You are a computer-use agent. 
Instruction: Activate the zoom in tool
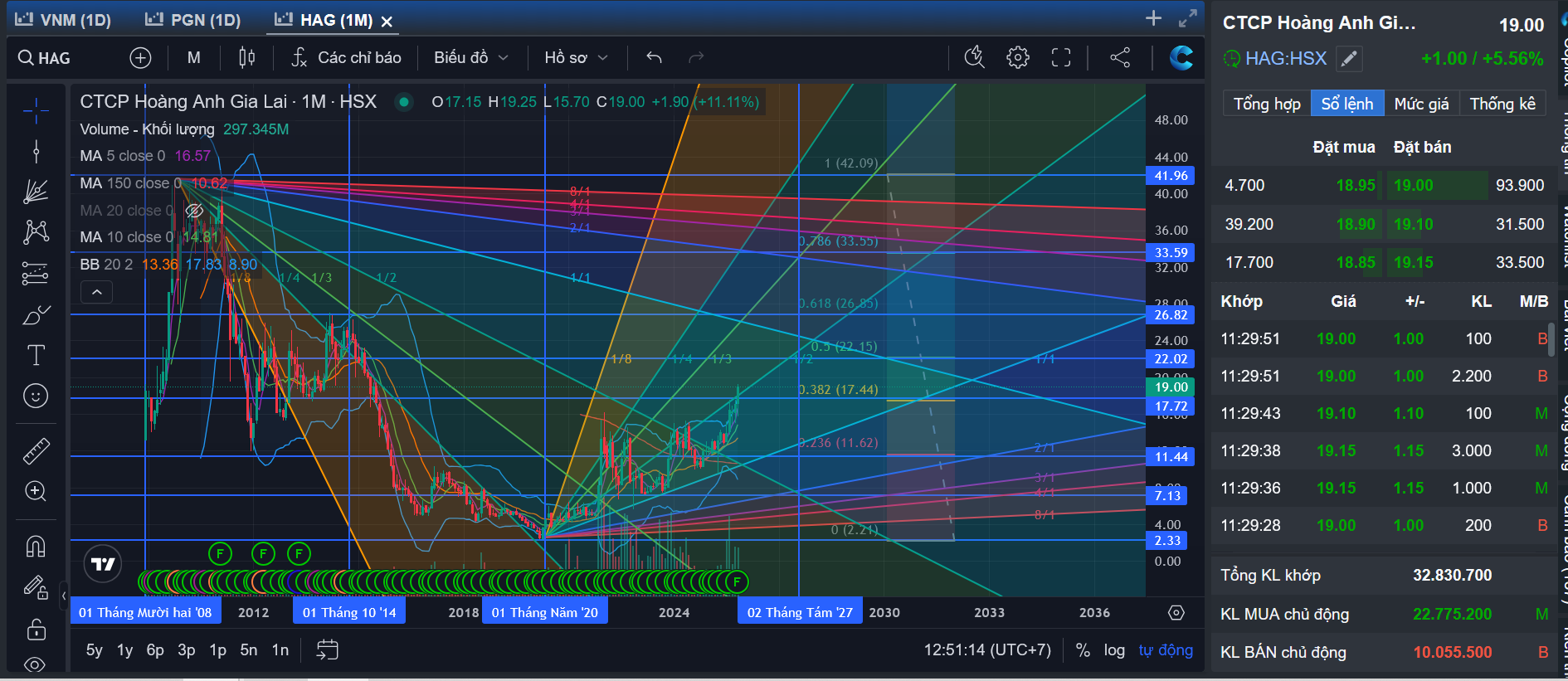point(36,491)
